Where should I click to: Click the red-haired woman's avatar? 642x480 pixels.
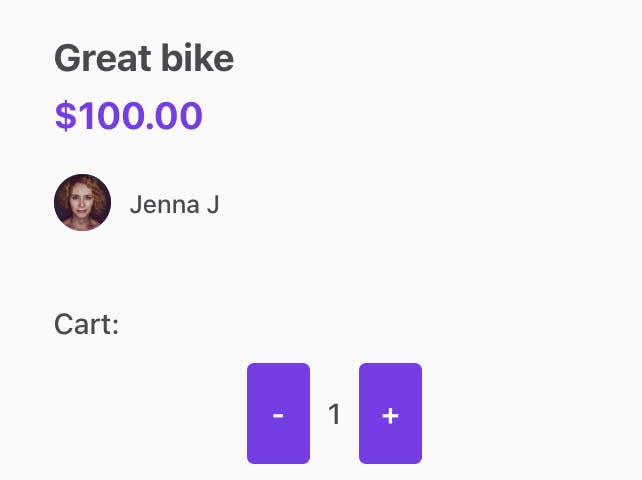click(82, 203)
